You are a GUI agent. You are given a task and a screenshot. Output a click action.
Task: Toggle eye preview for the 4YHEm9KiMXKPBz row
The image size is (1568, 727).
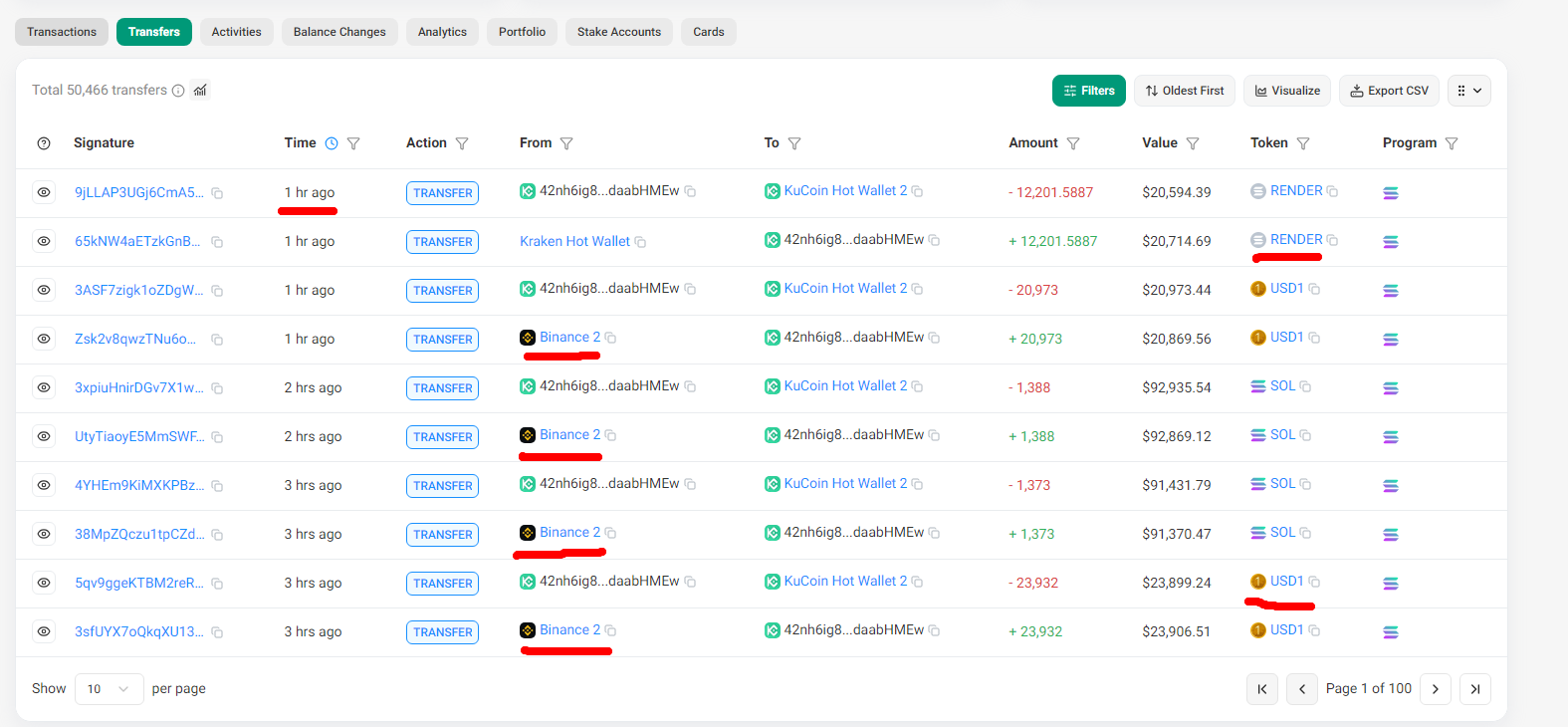tap(44, 485)
